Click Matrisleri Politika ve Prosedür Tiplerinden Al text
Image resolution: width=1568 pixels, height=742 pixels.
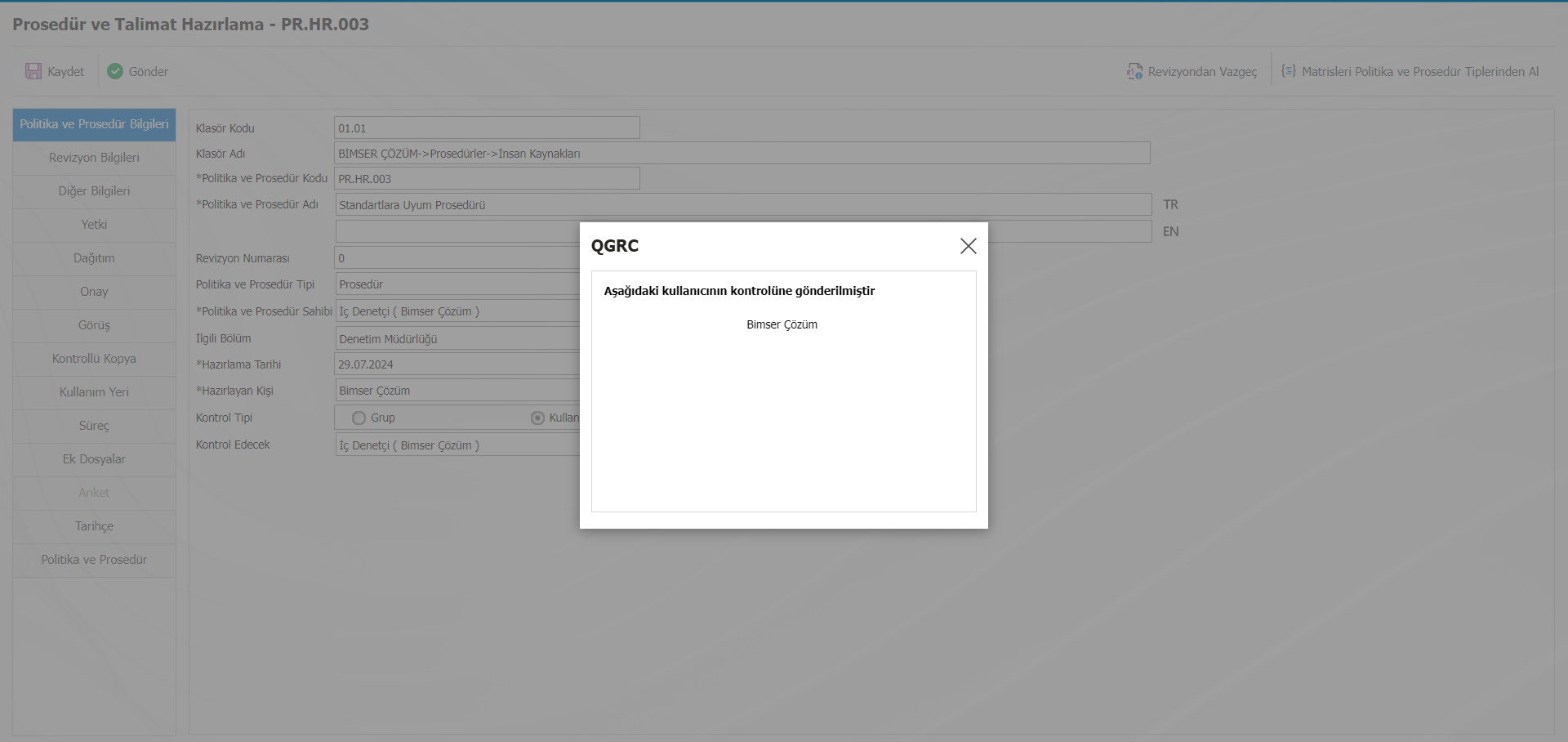click(1420, 71)
